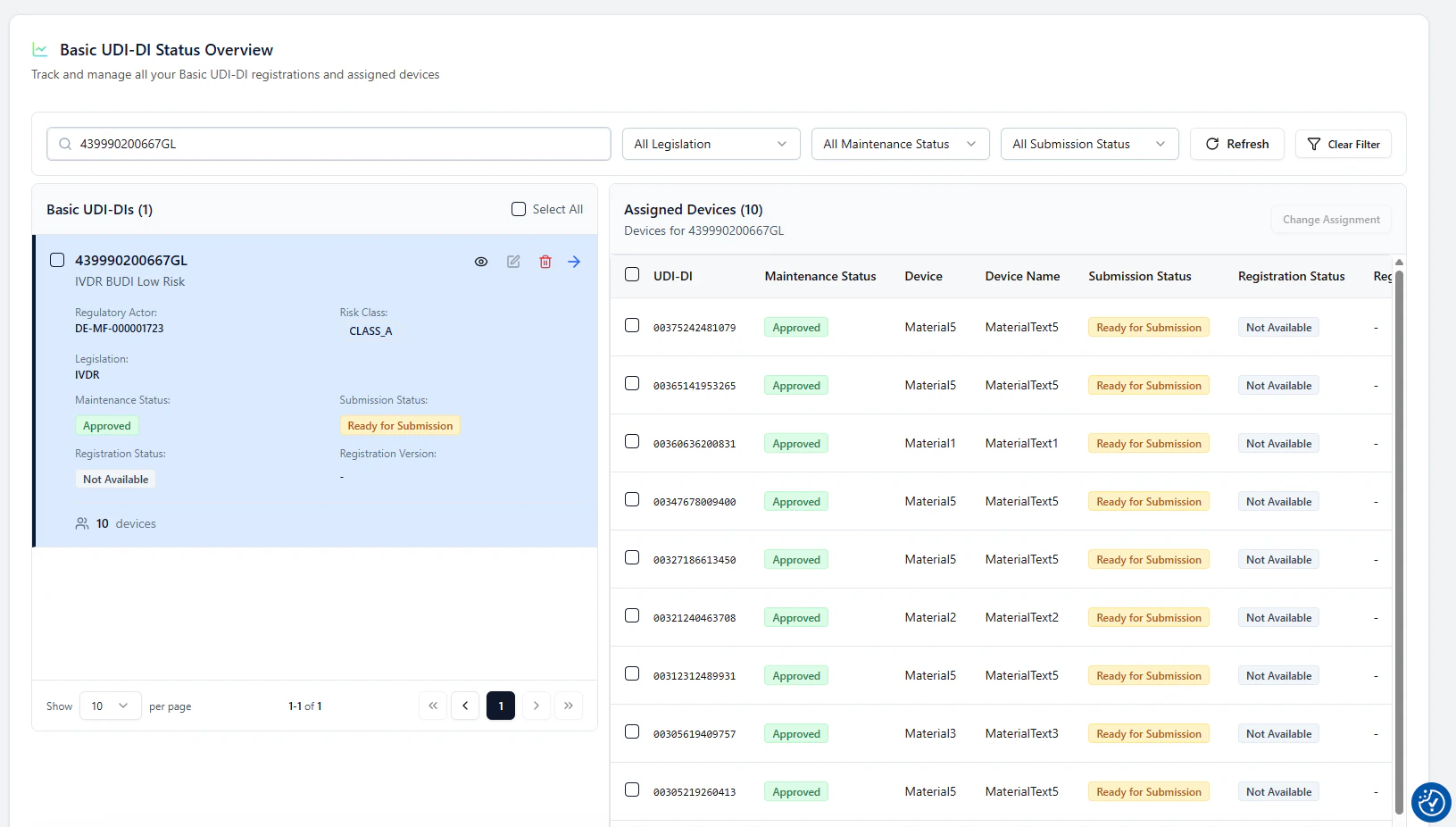This screenshot has height=827, width=1456.
Task: View details with the eye icon
Action: [x=481, y=262]
